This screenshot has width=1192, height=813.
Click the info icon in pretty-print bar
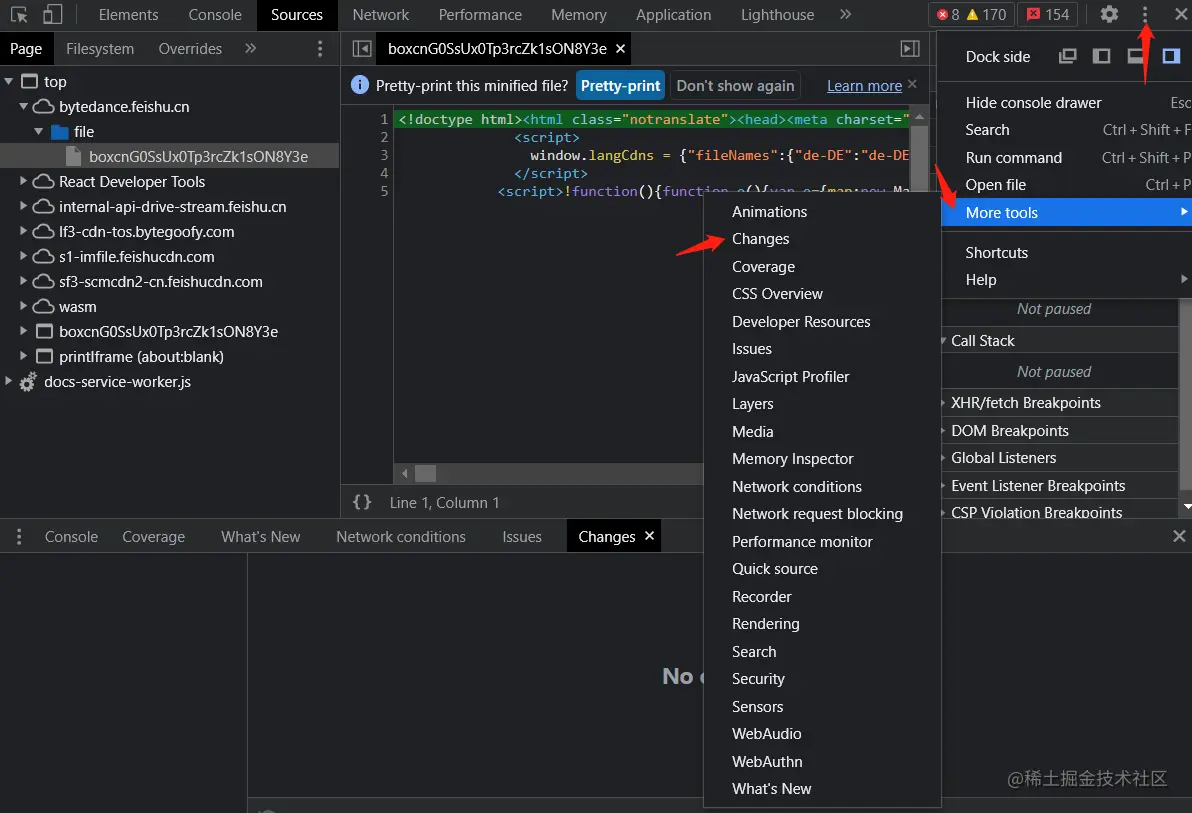[360, 85]
